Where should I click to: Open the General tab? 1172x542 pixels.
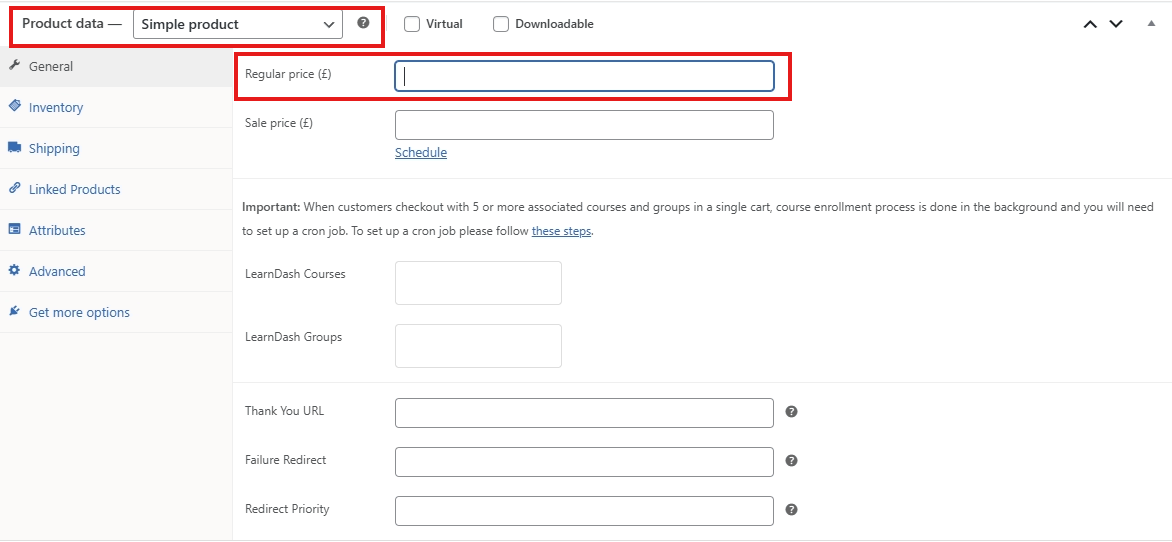tap(117, 67)
